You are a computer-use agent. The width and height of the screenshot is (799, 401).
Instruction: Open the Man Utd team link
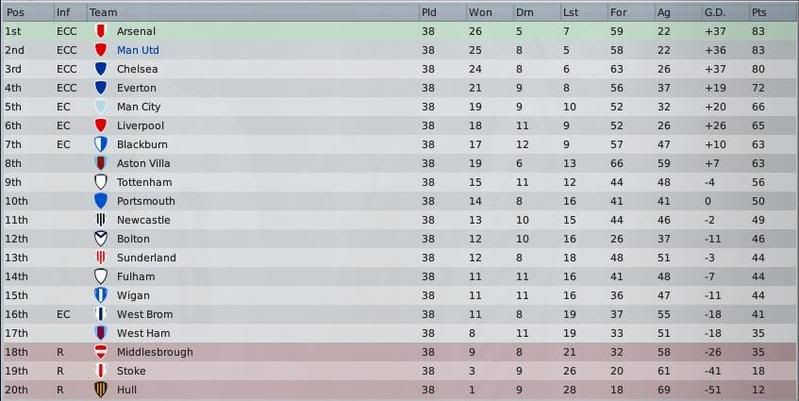[x=138, y=50]
